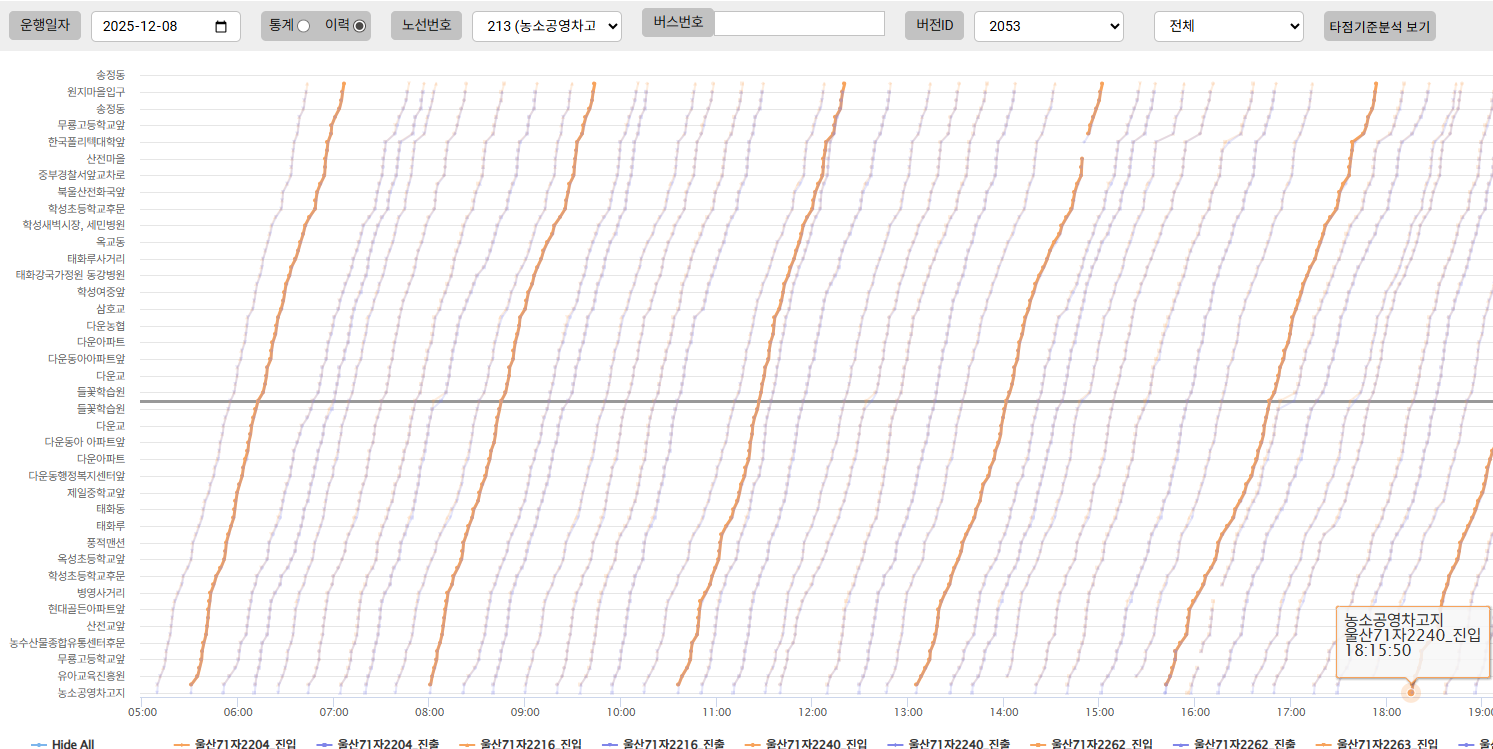Click the 운행일자 label button
Viewport: 1493px width, 749px height.
(x=45, y=26)
